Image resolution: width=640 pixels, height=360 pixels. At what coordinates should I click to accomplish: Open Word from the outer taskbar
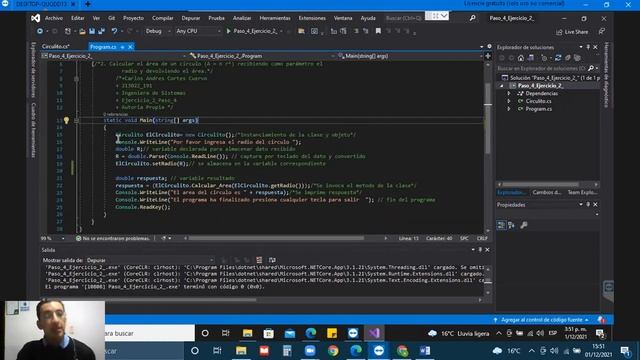click(x=425, y=351)
